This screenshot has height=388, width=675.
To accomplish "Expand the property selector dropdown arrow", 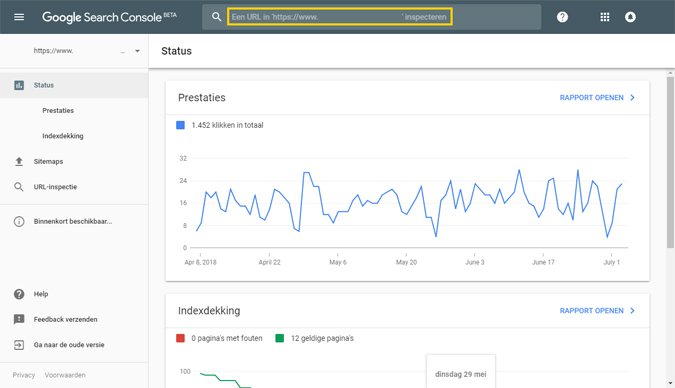I will tap(137, 51).
